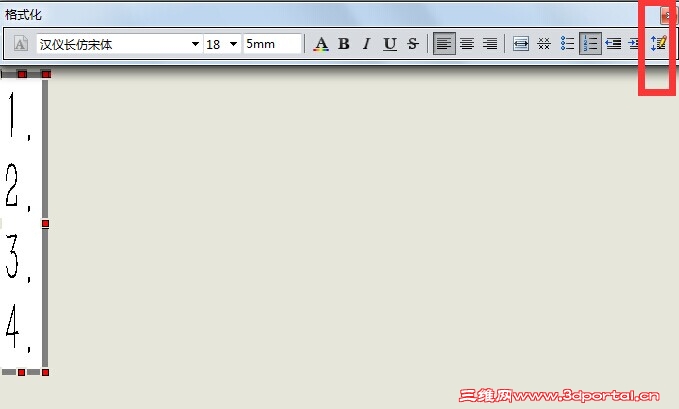Click the 5mm text height field
This screenshot has width=679, height=409.
(272, 44)
